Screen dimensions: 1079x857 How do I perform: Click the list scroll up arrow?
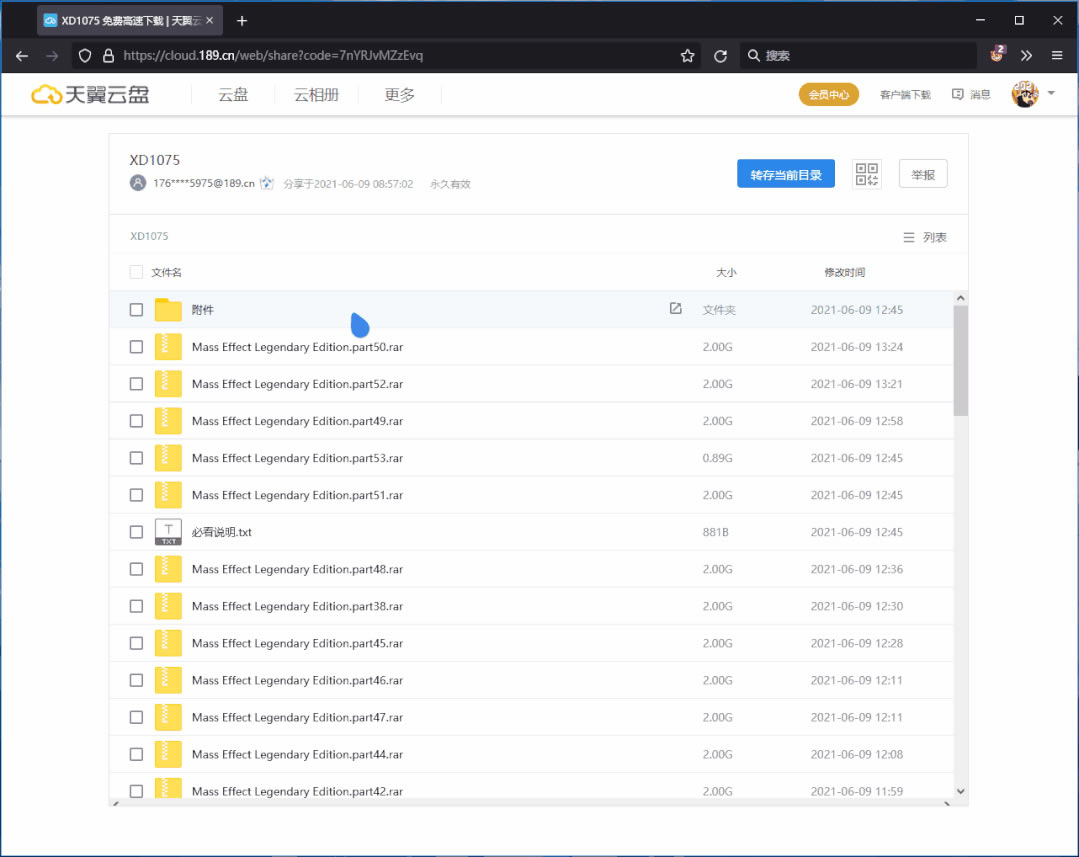[961, 298]
